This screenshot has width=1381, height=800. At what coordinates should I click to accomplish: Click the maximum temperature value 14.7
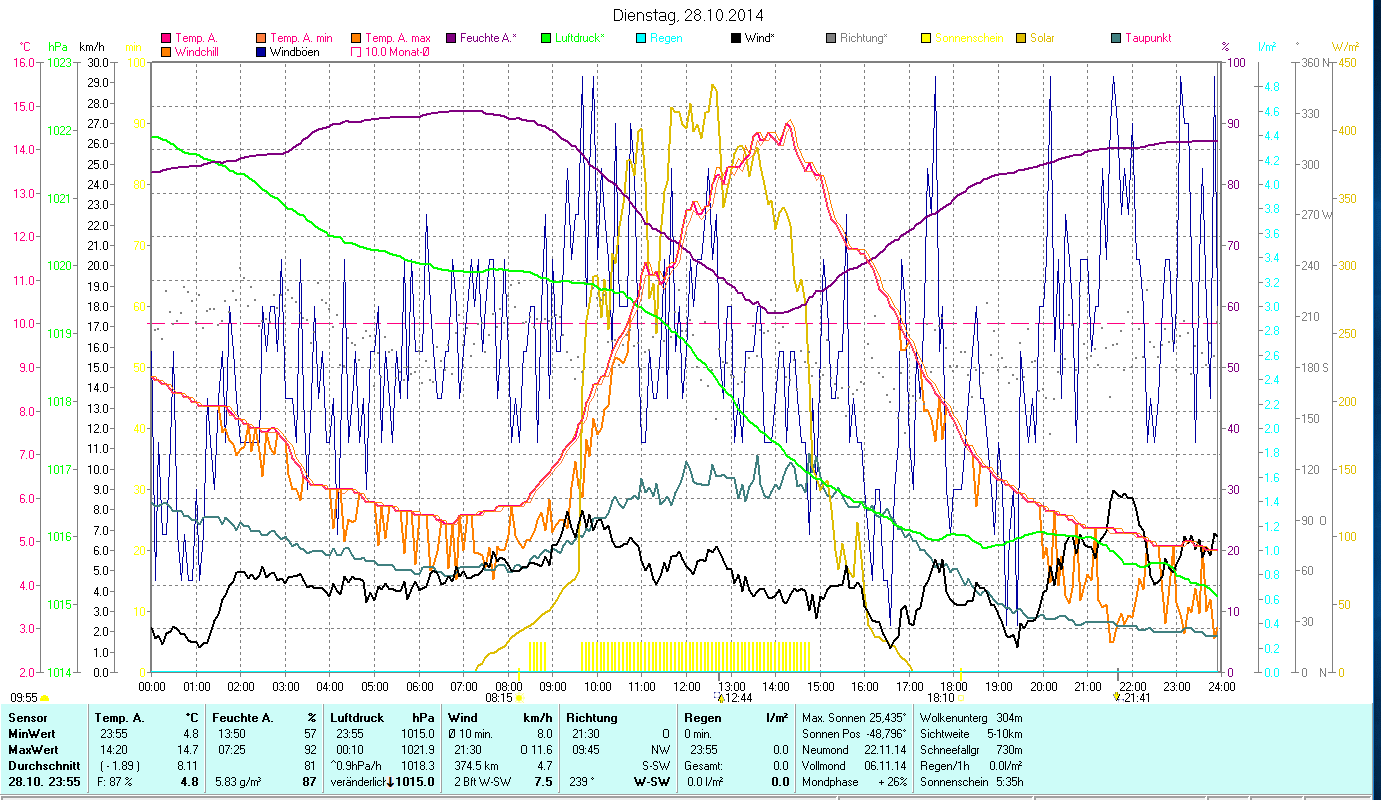coord(188,749)
